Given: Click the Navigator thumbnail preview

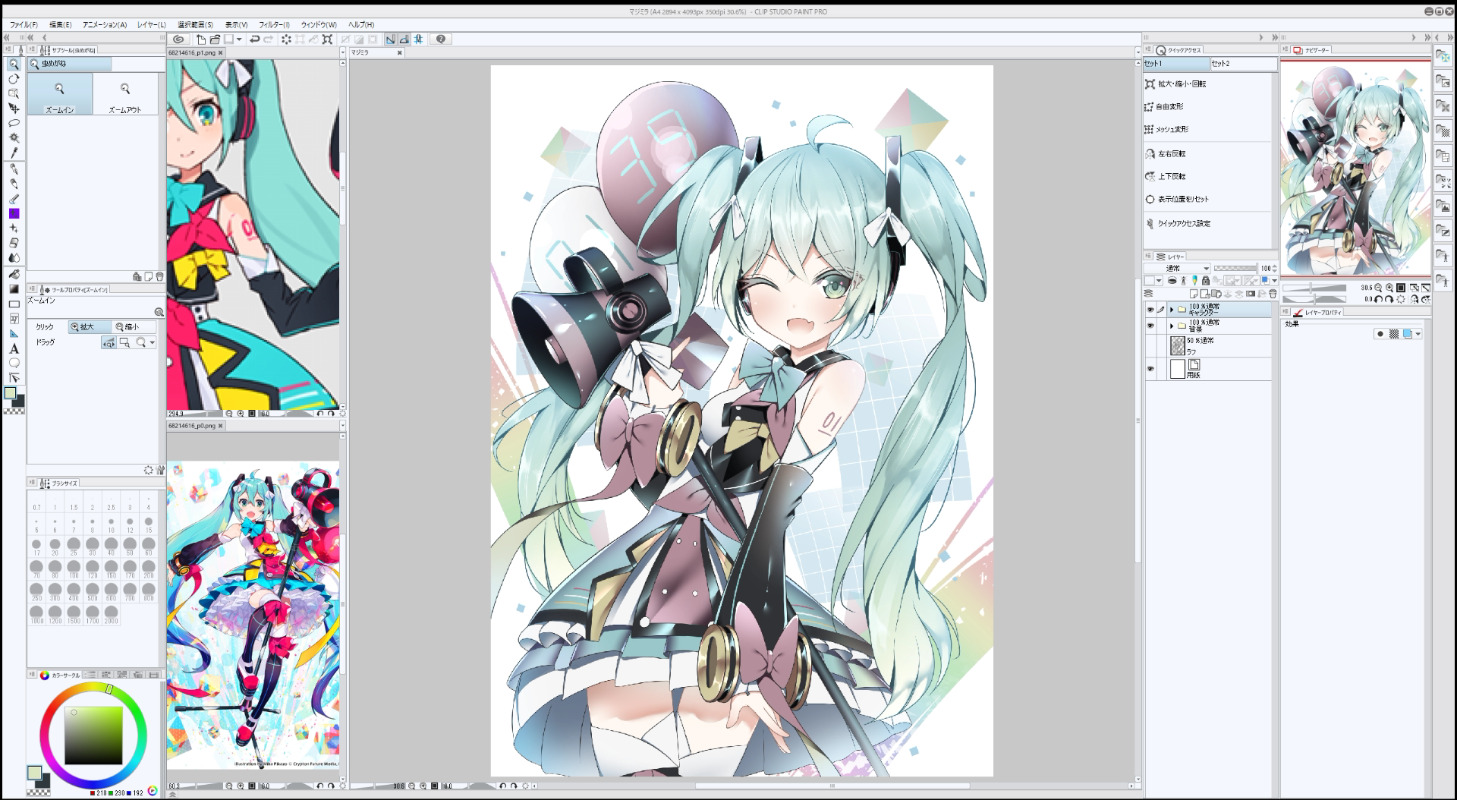Looking at the screenshot, I should [x=1354, y=166].
